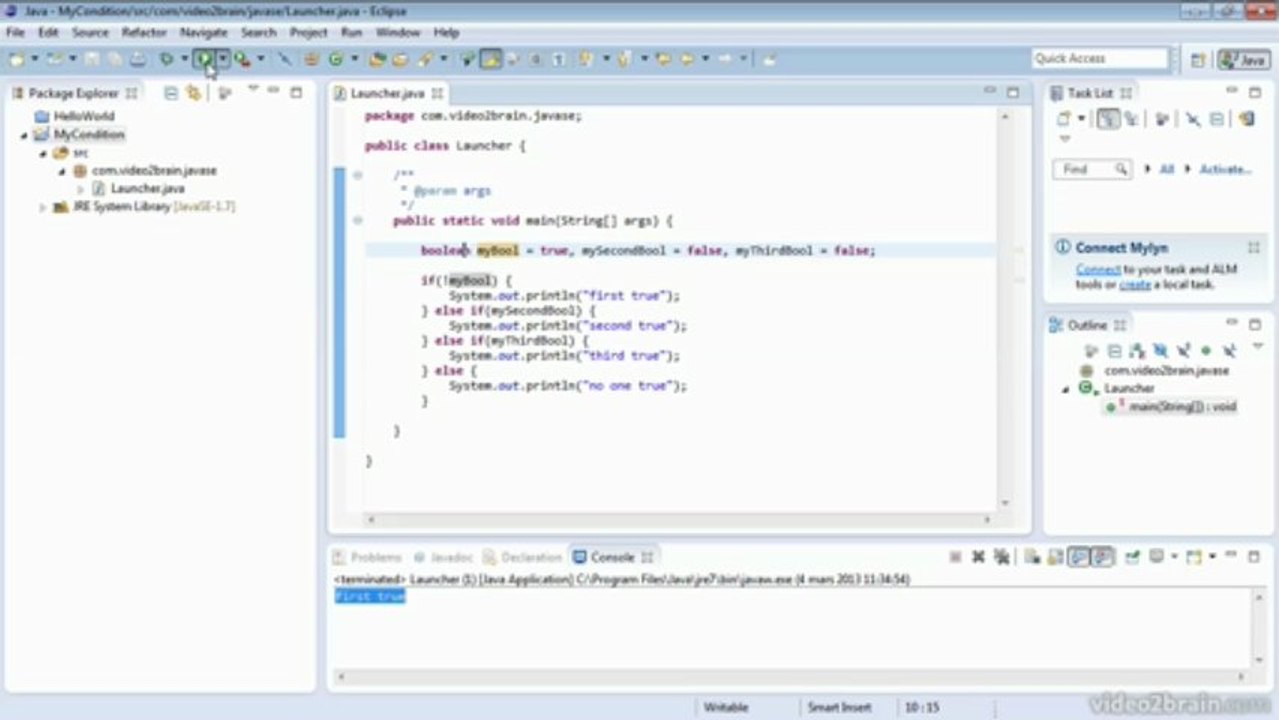Toggle Categorized view in Task List

click(x=1108, y=119)
